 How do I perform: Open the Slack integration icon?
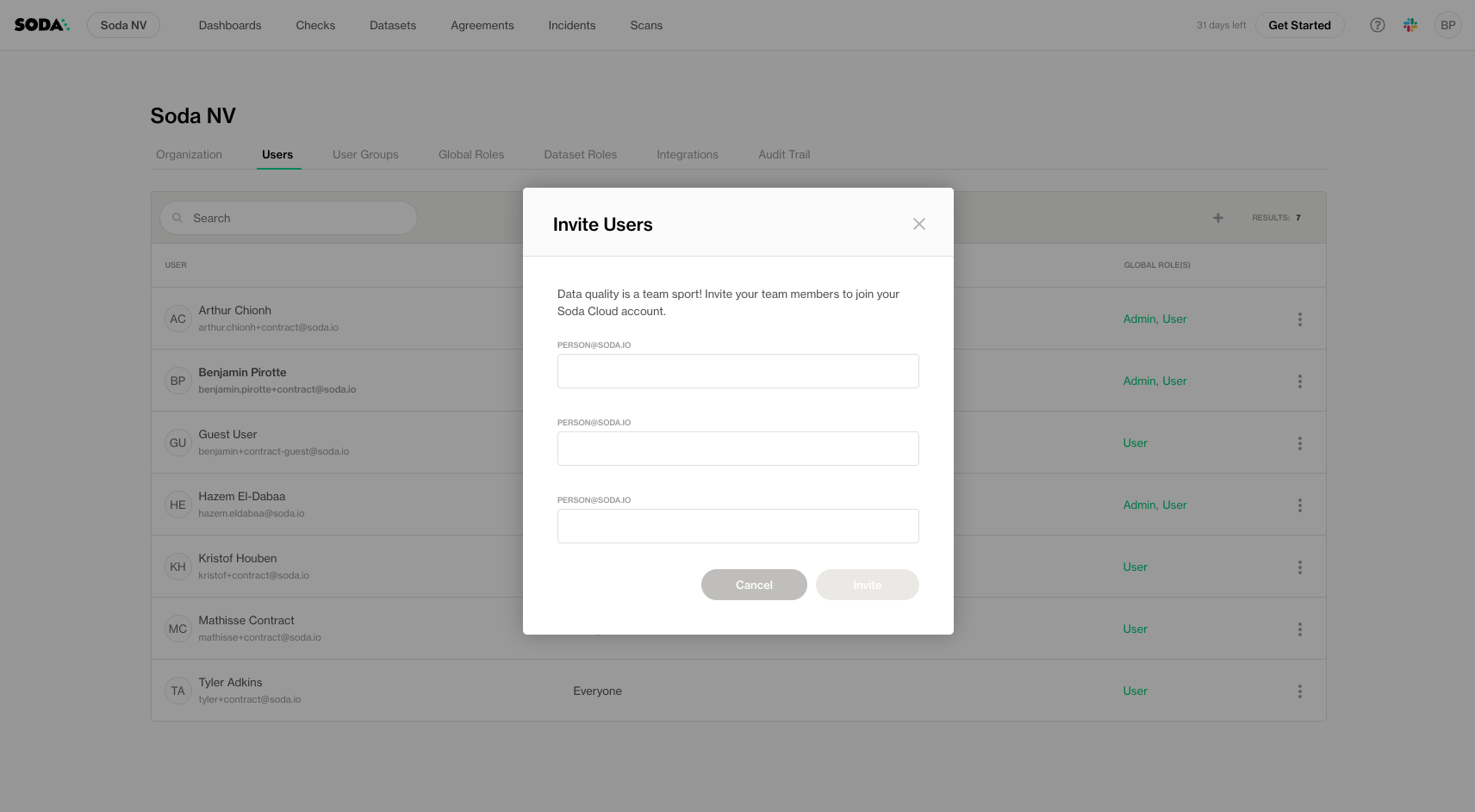point(1410,25)
